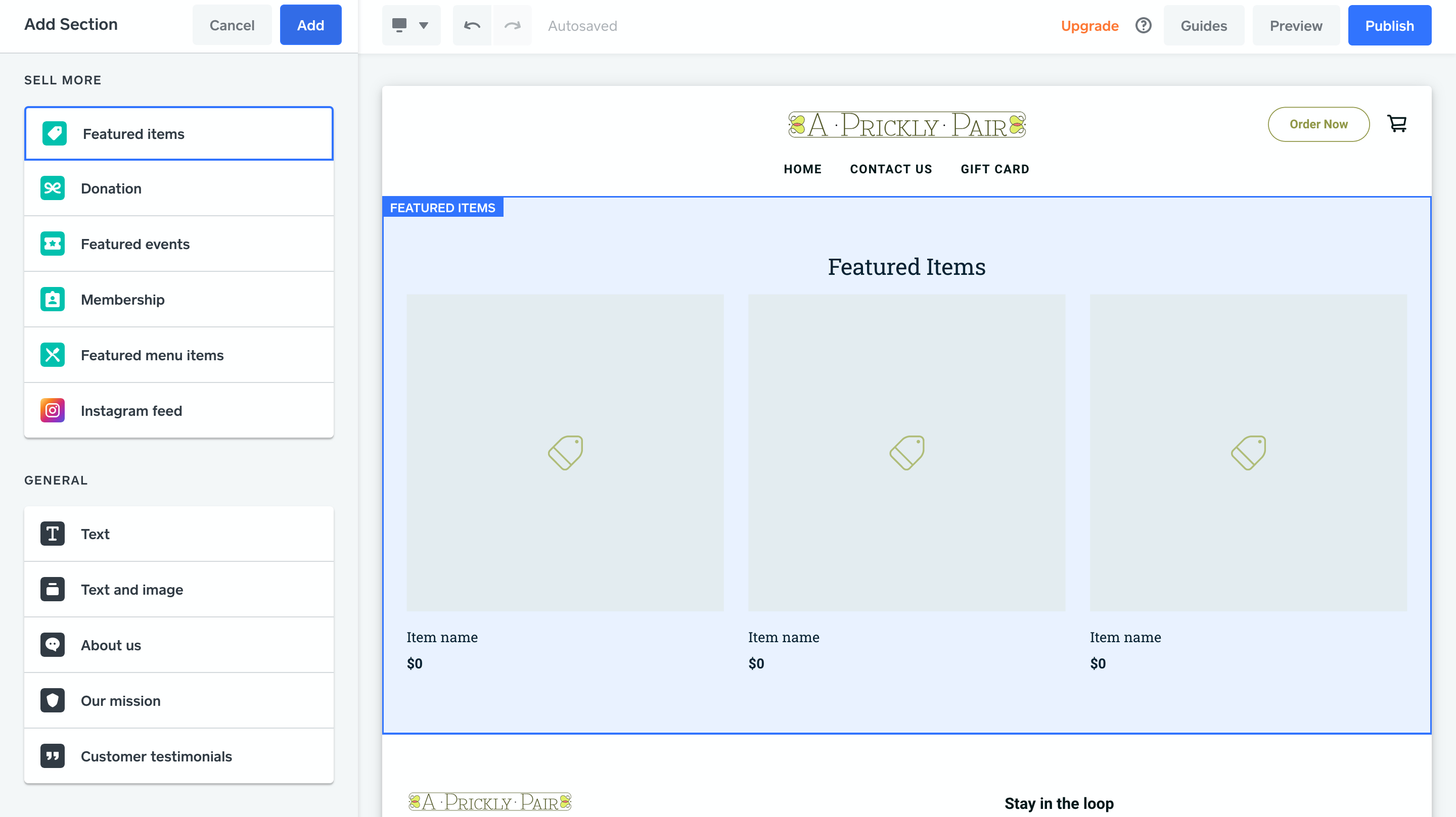The width and height of the screenshot is (1456, 817).
Task: Click the first item placeholder image
Action: tap(565, 452)
